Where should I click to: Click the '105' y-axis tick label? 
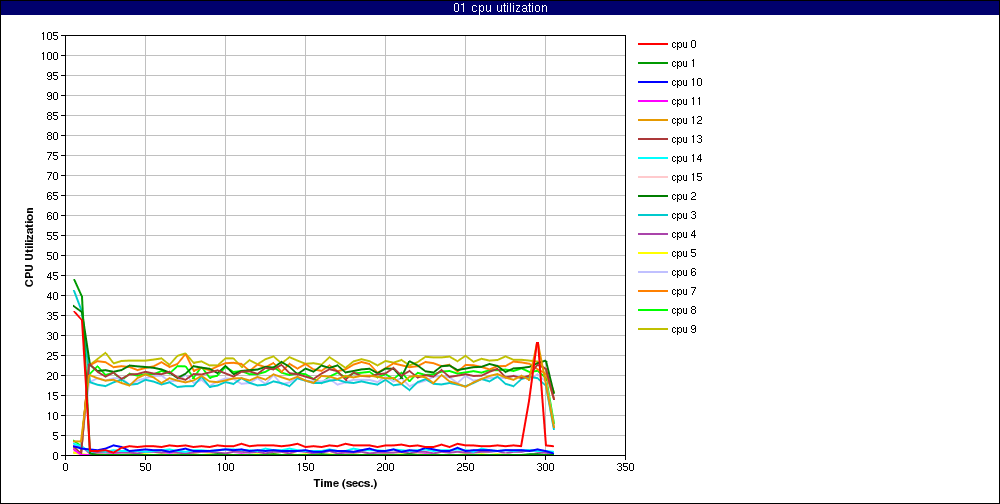(x=52, y=36)
